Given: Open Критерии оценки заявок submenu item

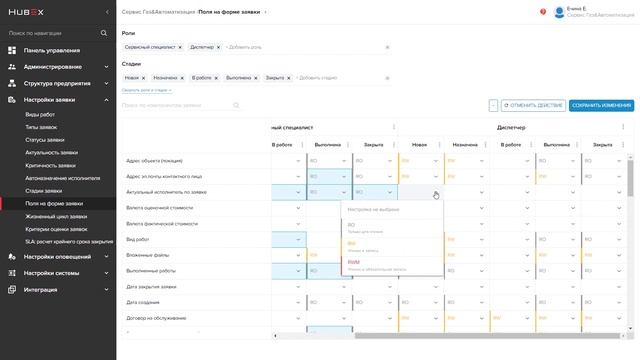Looking at the screenshot, I should (56, 229).
